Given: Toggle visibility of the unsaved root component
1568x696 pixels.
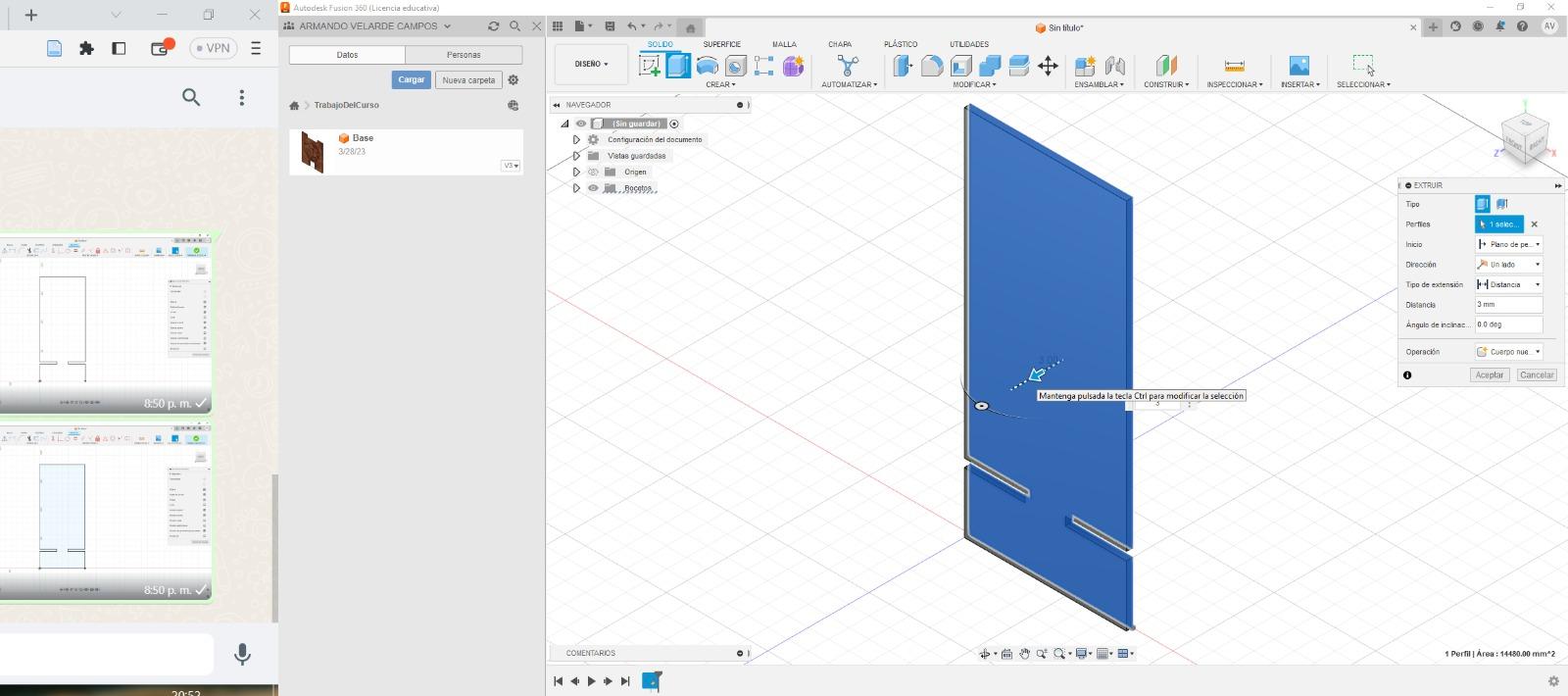Looking at the screenshot, I should [x=581, y=124].
